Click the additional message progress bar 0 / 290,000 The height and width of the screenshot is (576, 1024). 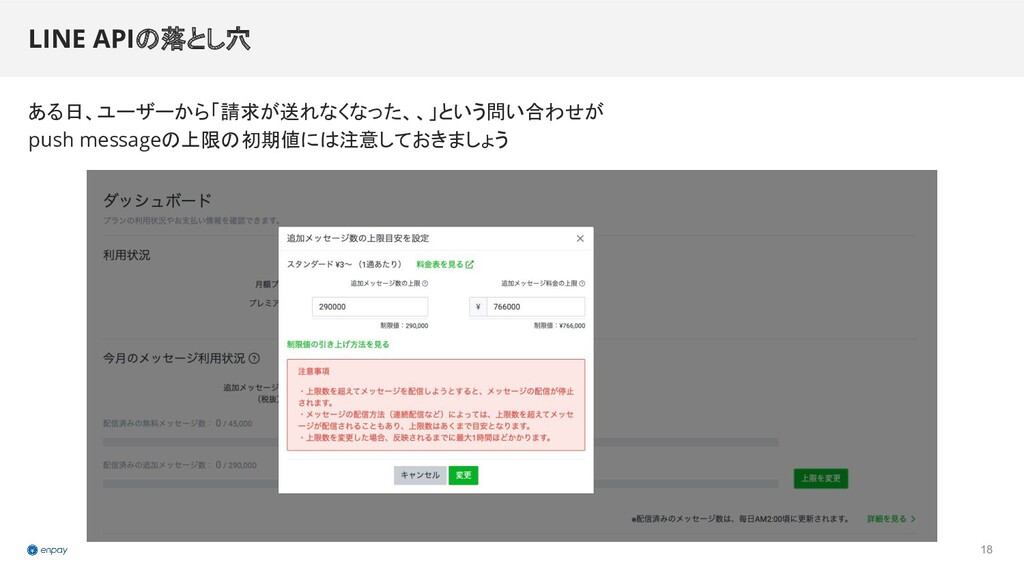441,484
